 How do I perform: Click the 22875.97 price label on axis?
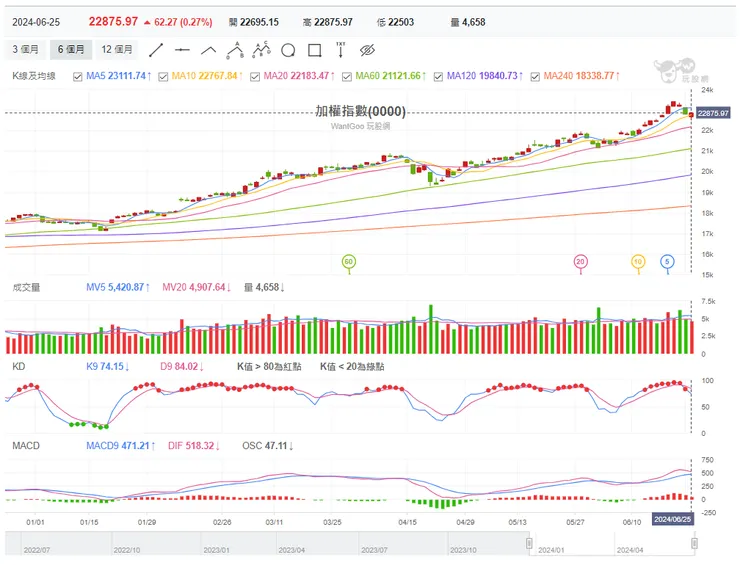coord(713,113)
